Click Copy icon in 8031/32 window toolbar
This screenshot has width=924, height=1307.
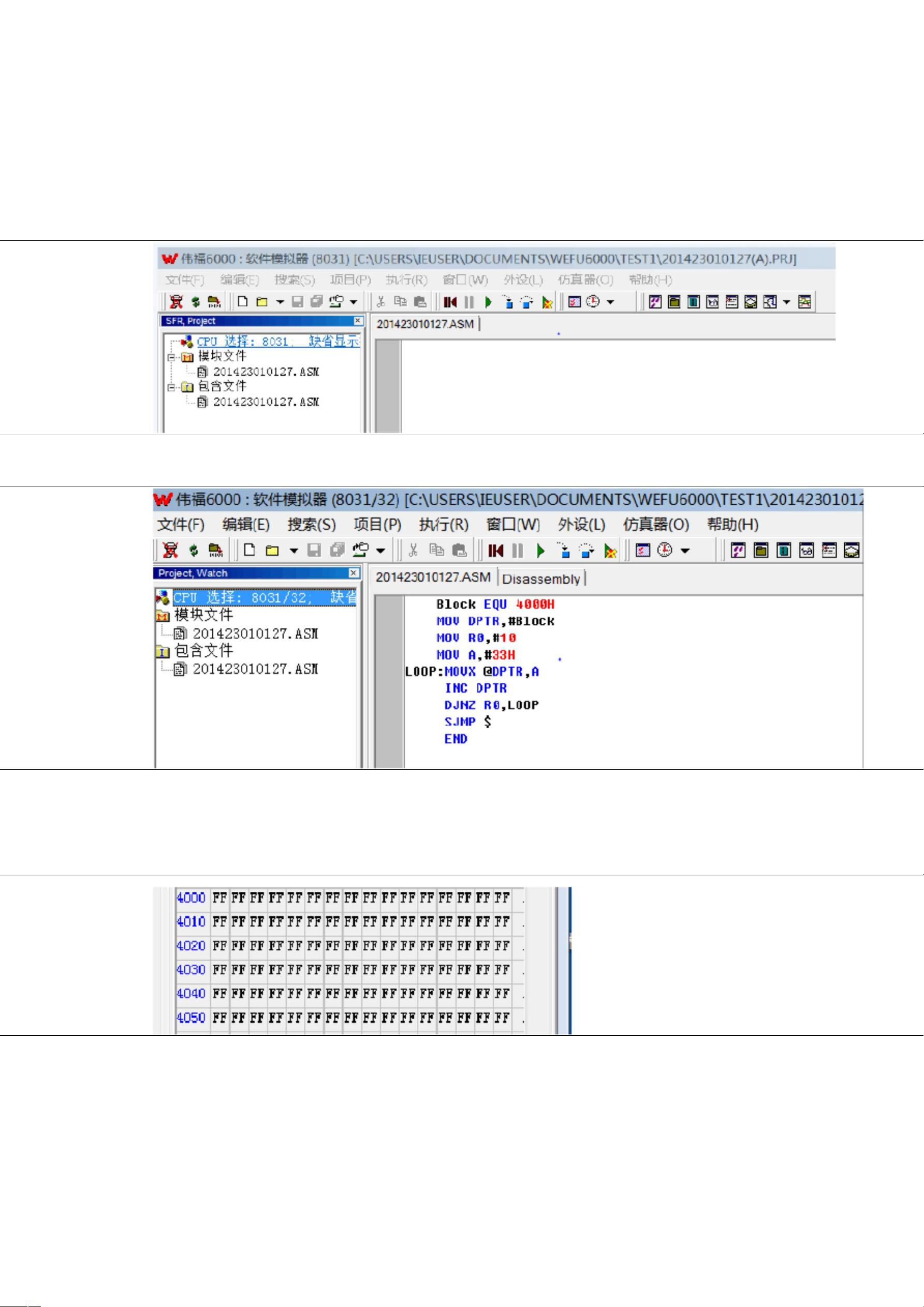tap(437, 550)
